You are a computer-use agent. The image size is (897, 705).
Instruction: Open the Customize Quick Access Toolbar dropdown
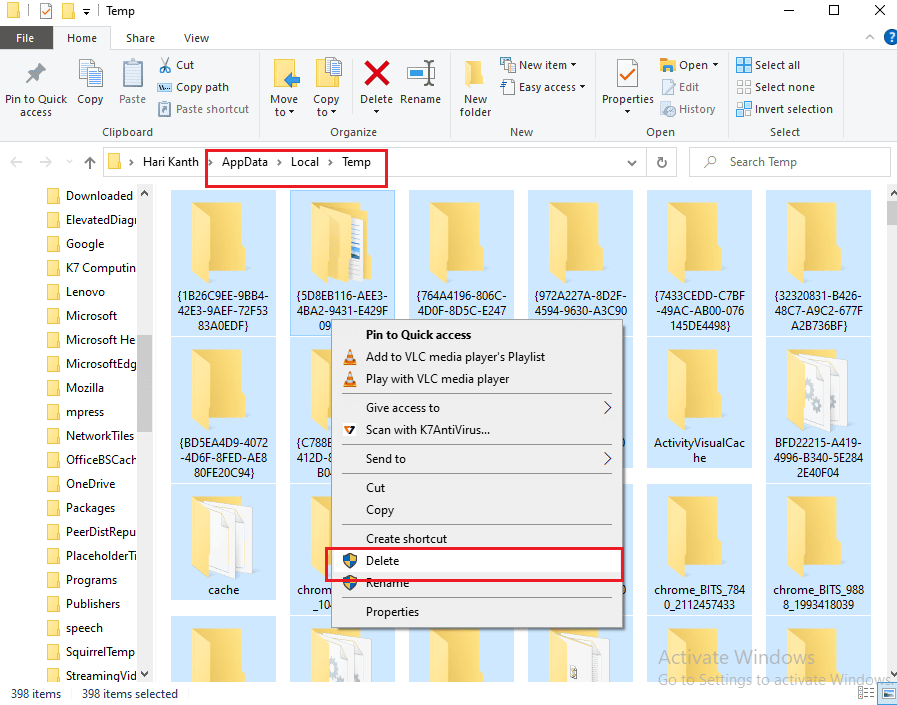(x=86, y=11)
